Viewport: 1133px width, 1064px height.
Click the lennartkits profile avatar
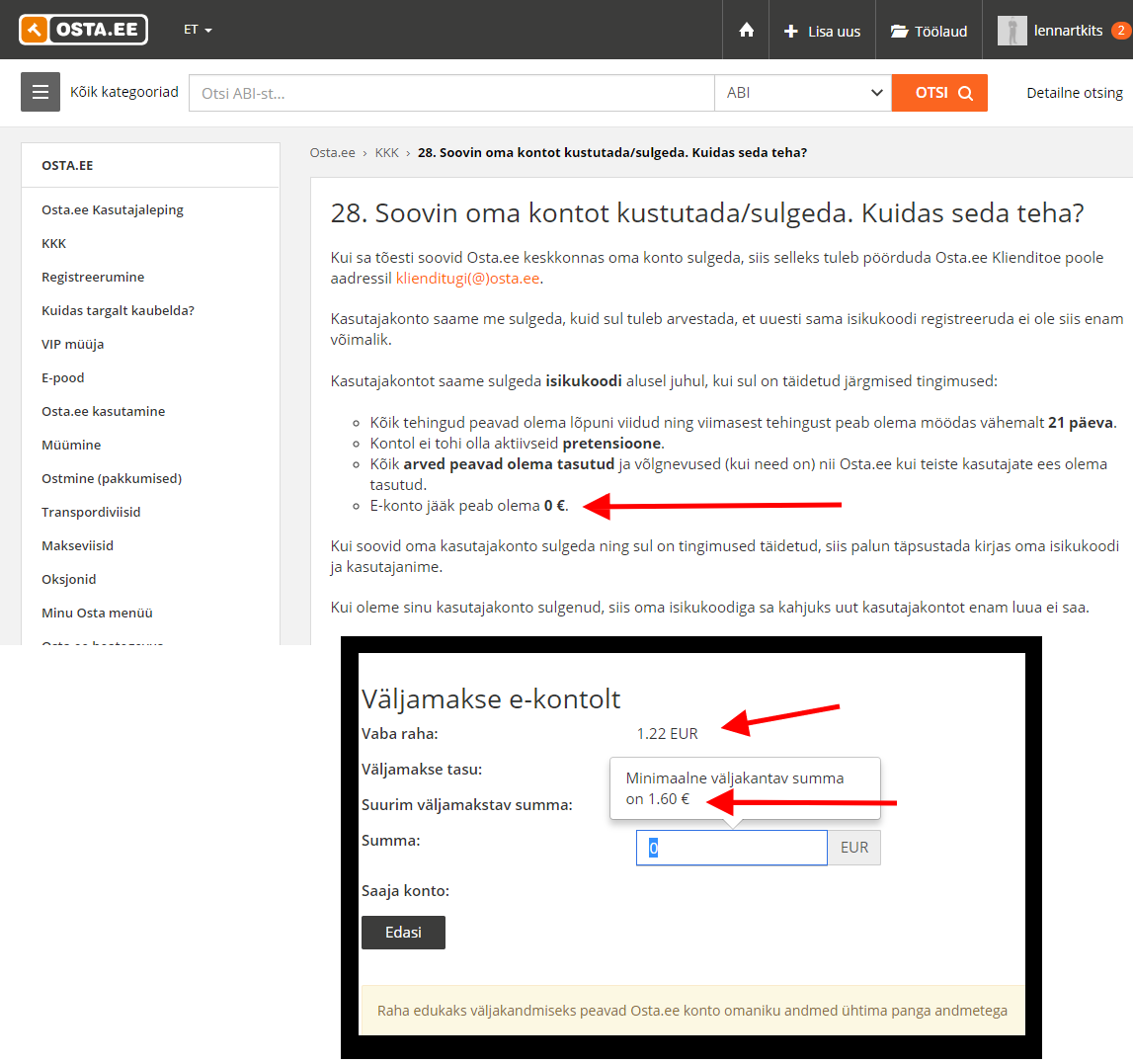(1012, 31)
